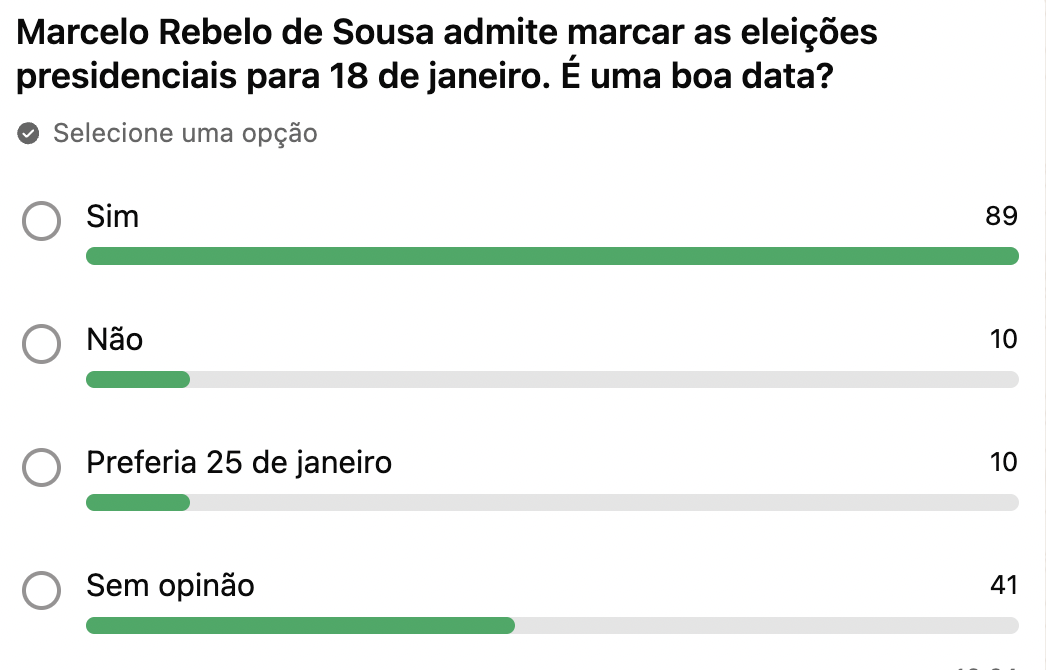Select the Sim radio button
1046x670 pixels.
click(41, 221)
